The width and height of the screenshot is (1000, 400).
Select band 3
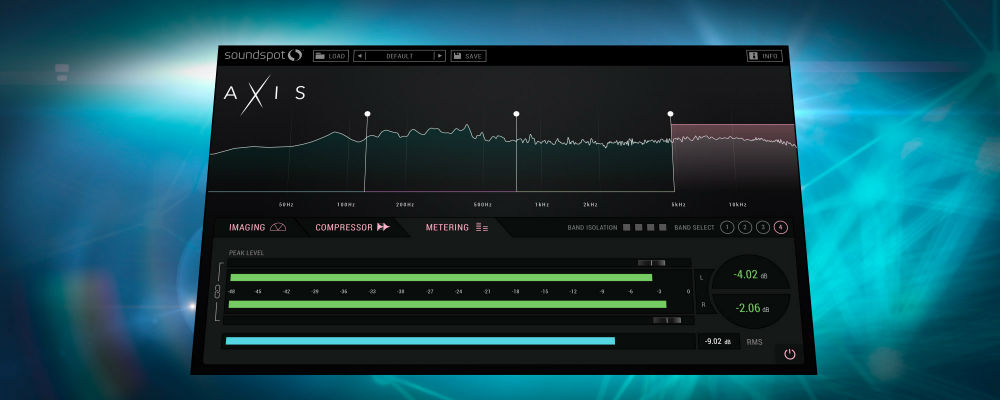(763, 227)
